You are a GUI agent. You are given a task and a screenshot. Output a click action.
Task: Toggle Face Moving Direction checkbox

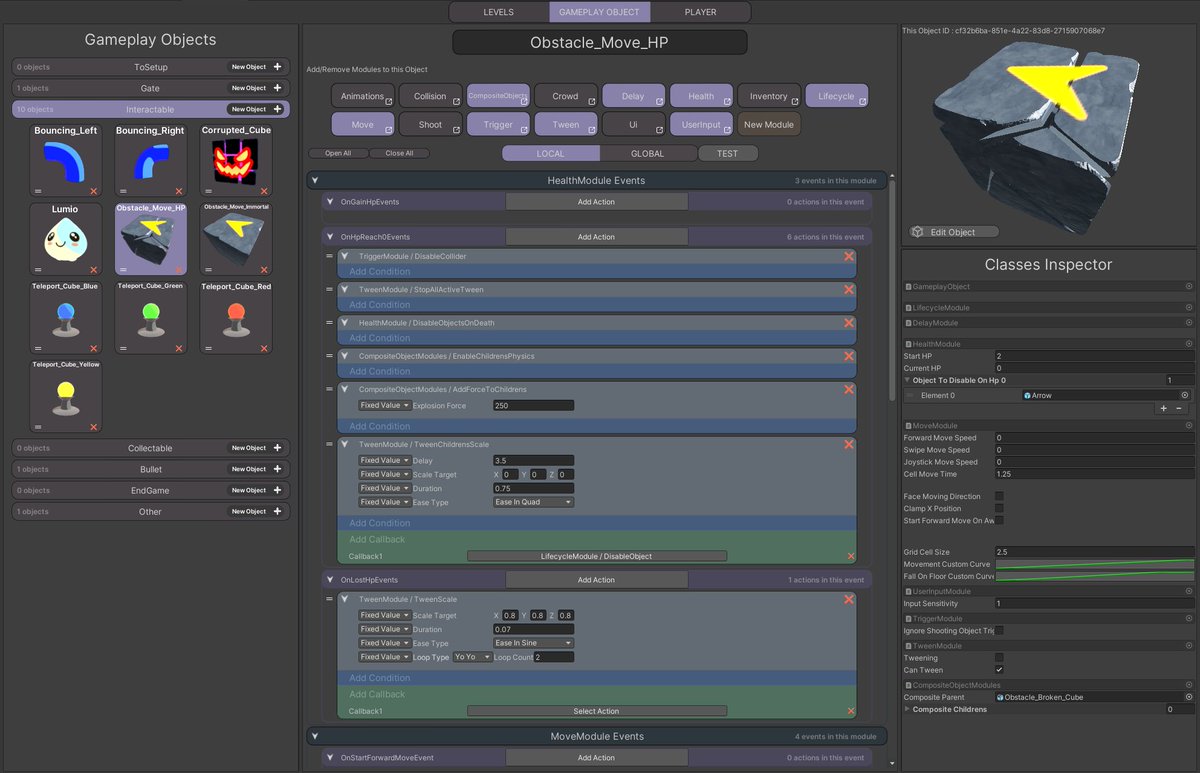click(999, 496)
